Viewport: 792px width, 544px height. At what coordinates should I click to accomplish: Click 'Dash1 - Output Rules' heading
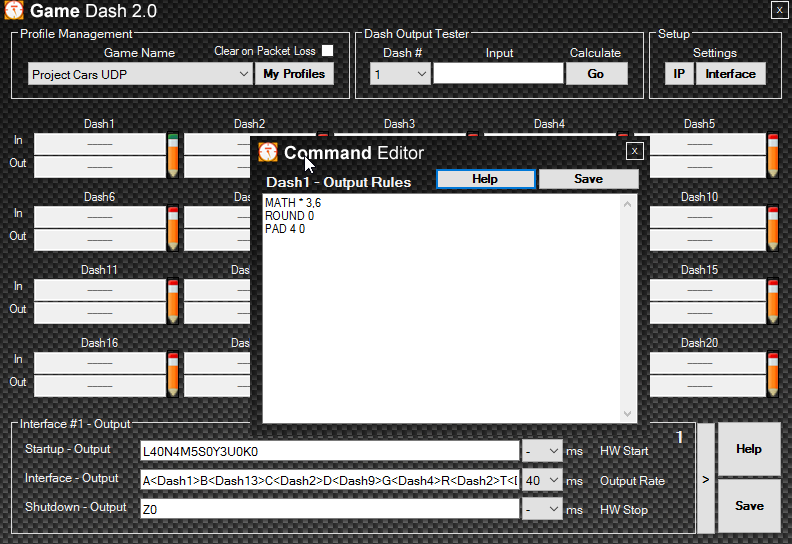click(338, 182)
